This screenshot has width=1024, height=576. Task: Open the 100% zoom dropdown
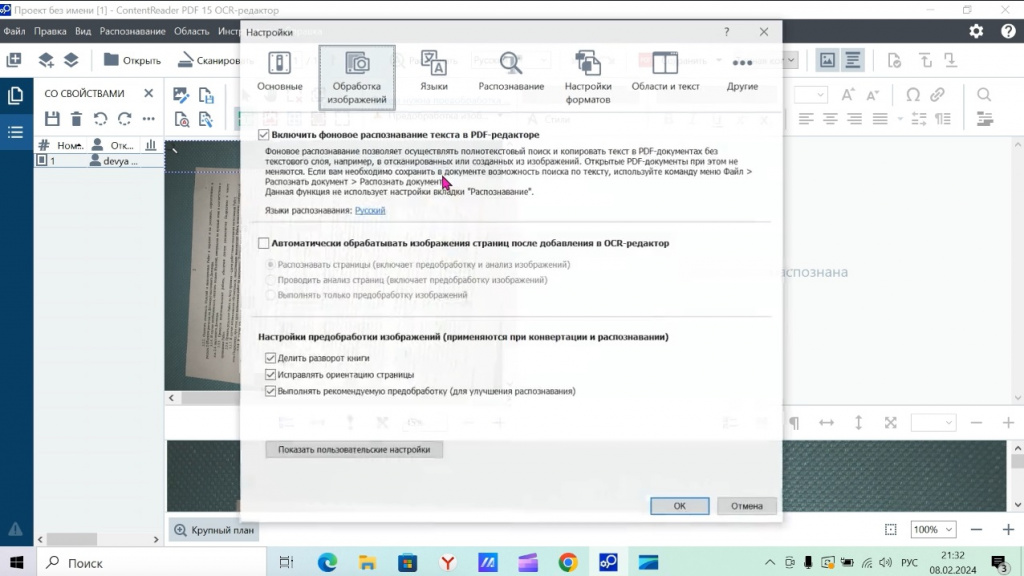[933, 530]
